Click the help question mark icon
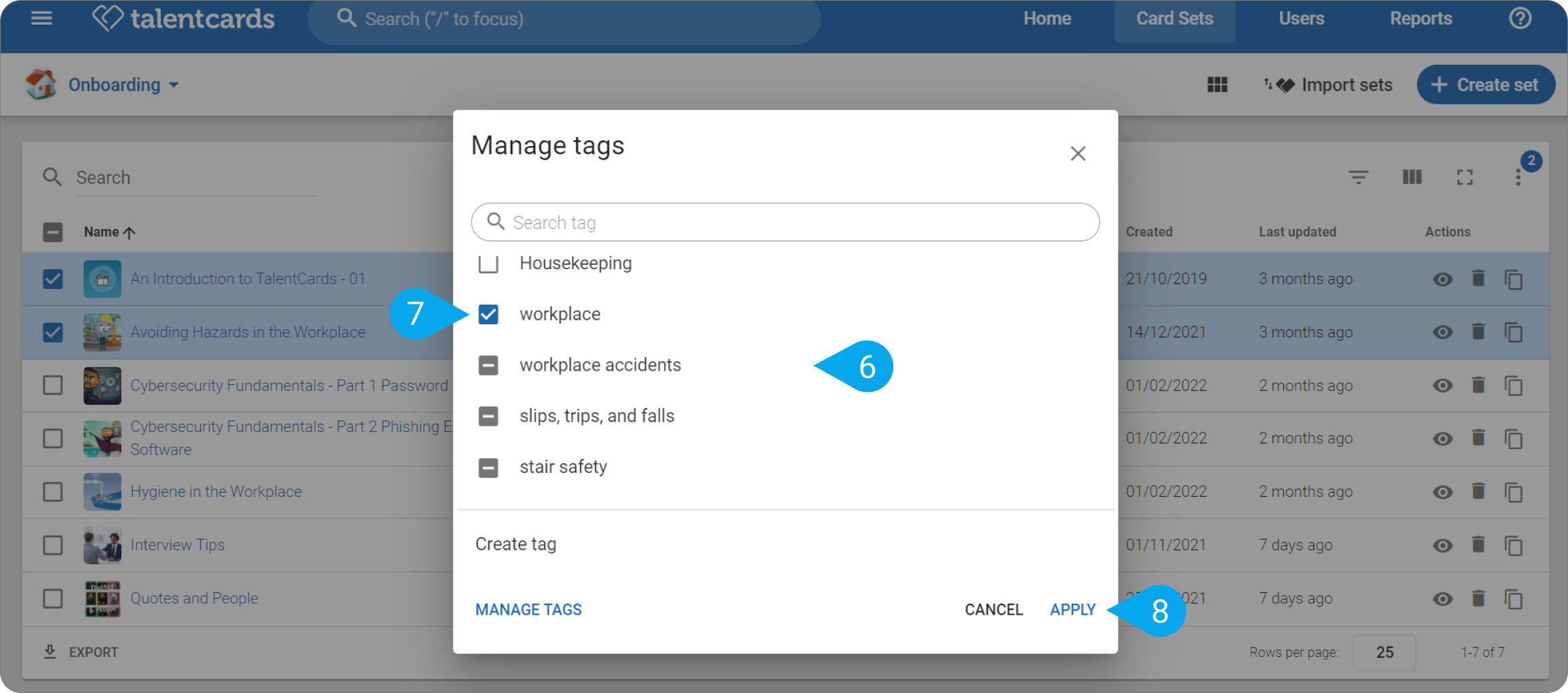 pos(1520,18)
